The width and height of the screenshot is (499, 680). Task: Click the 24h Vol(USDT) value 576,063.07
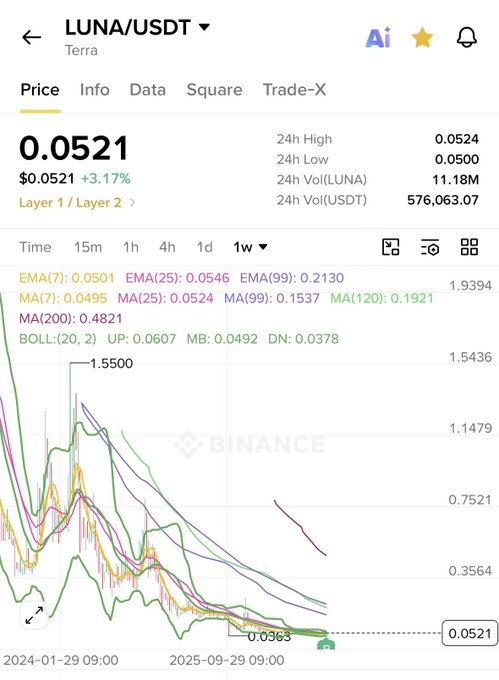pos(443,200)
